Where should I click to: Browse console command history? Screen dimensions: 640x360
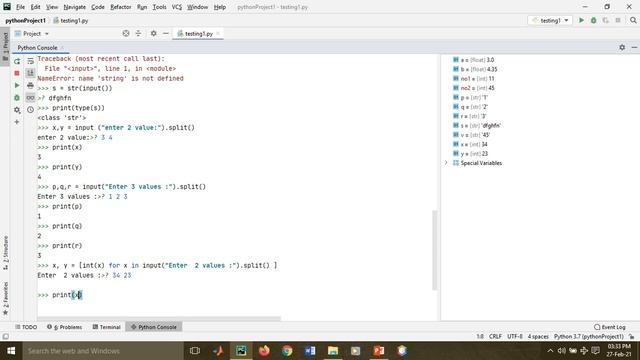point(30,110)
